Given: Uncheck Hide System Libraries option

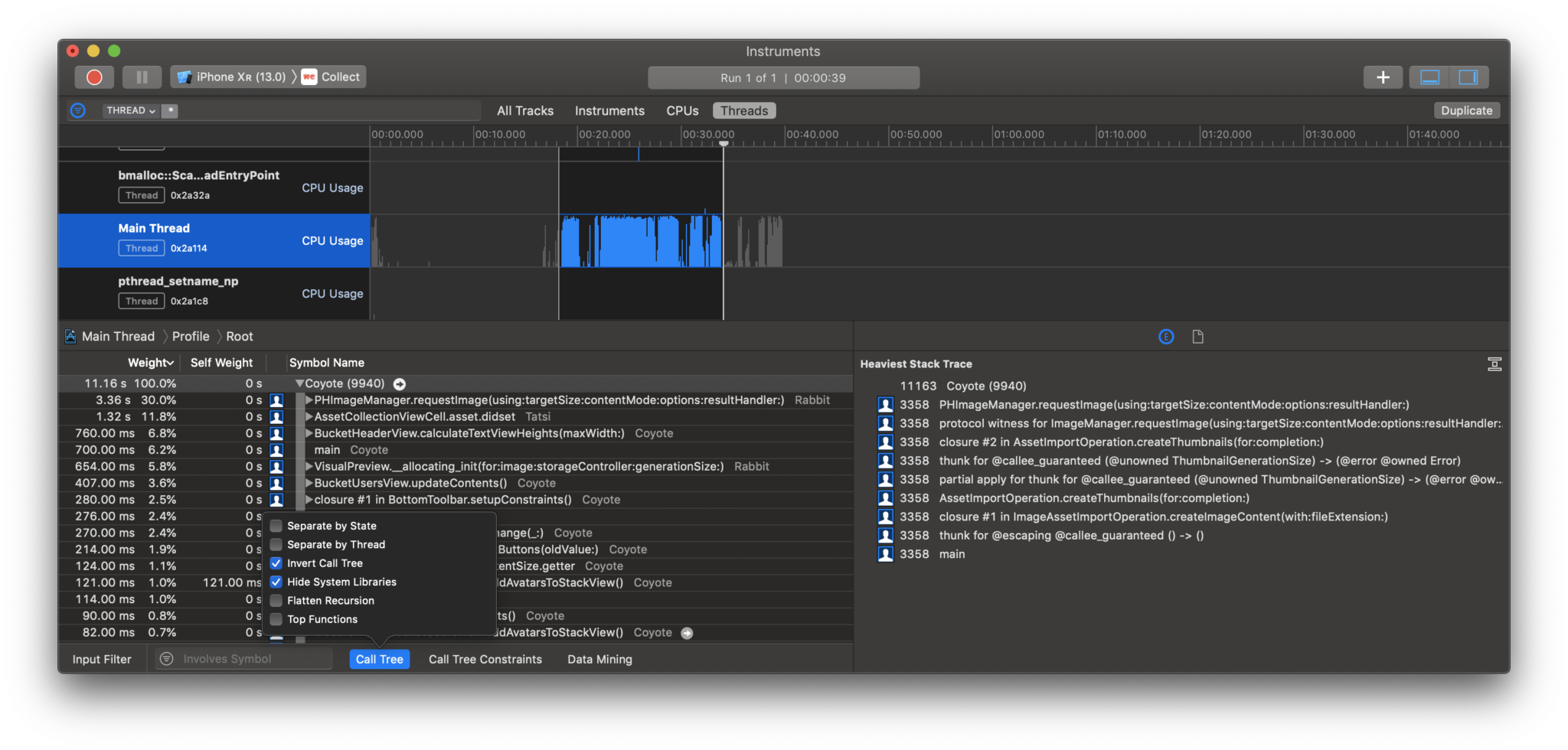Looking at the screenshot, I should (276, 582).
